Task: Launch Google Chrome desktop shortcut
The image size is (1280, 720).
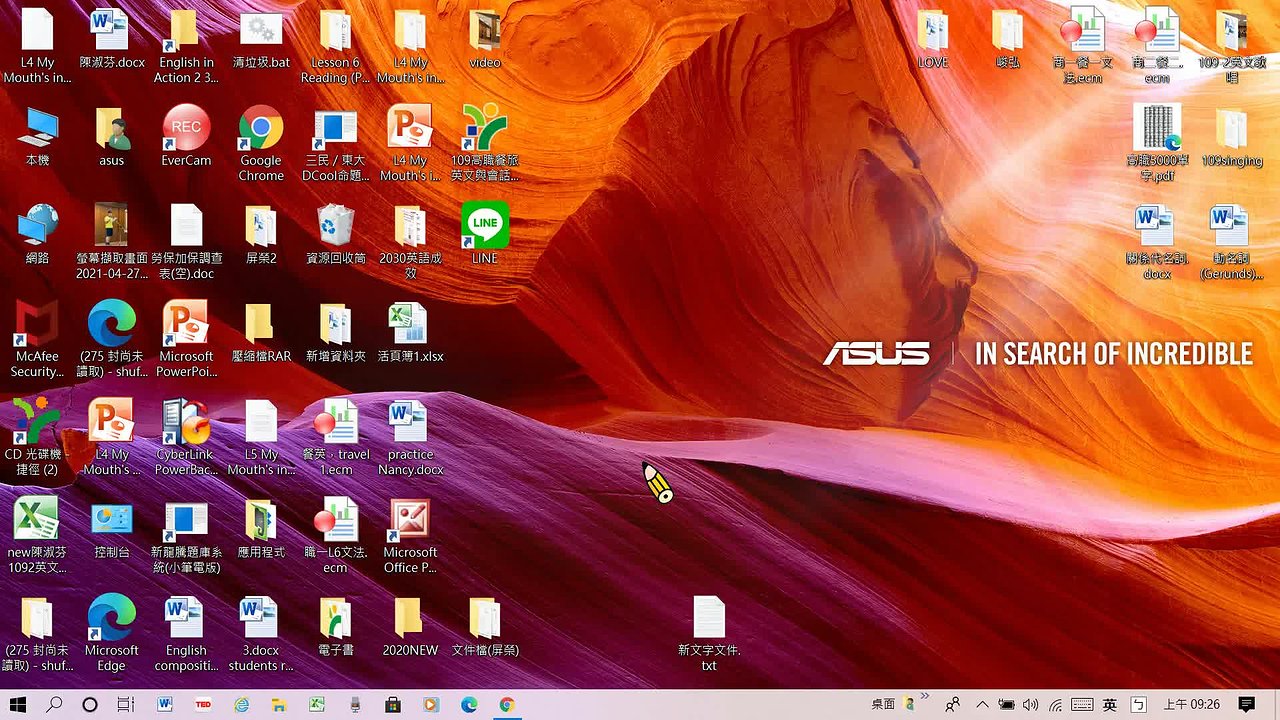Action: [261, 145]
